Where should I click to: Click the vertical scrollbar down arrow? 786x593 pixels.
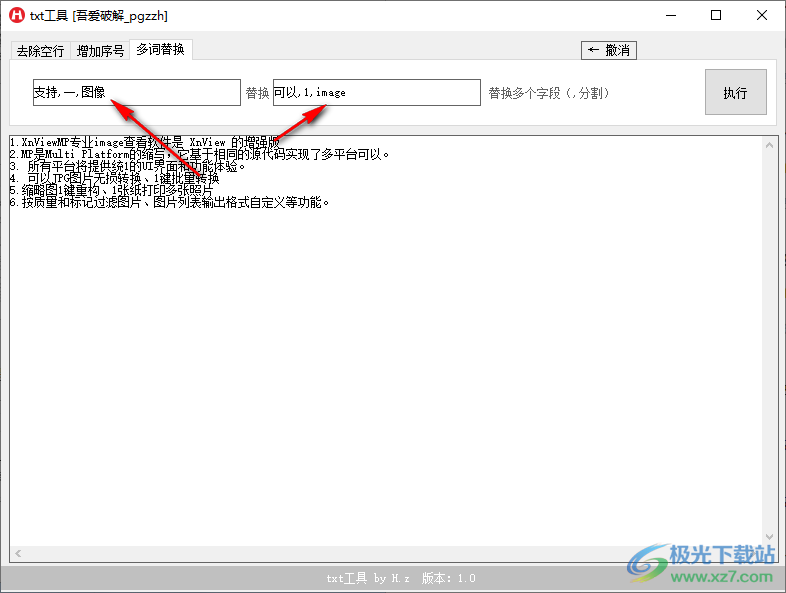click(769, 537)
